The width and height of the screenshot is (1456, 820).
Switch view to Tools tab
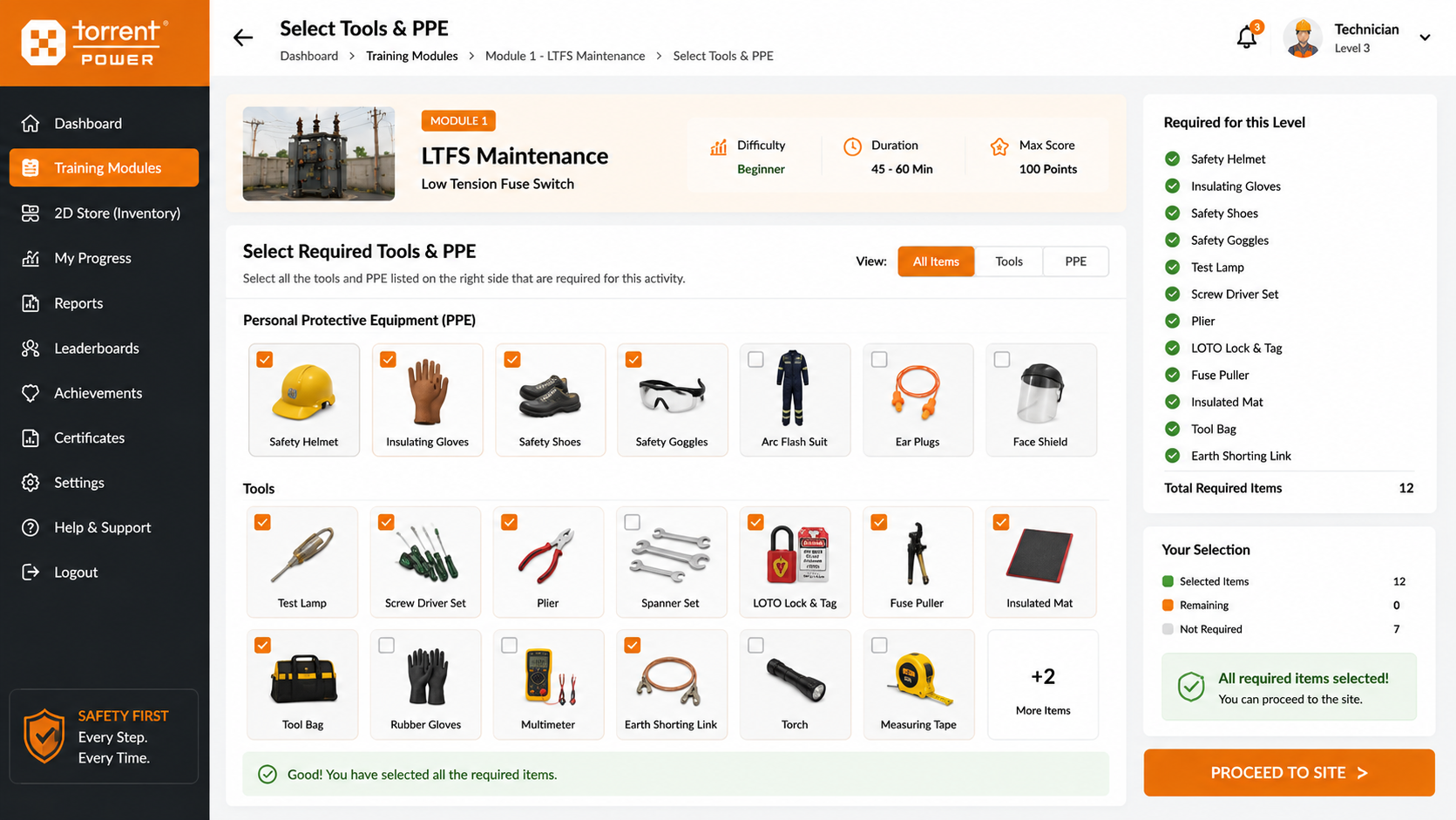(1009, 261)
